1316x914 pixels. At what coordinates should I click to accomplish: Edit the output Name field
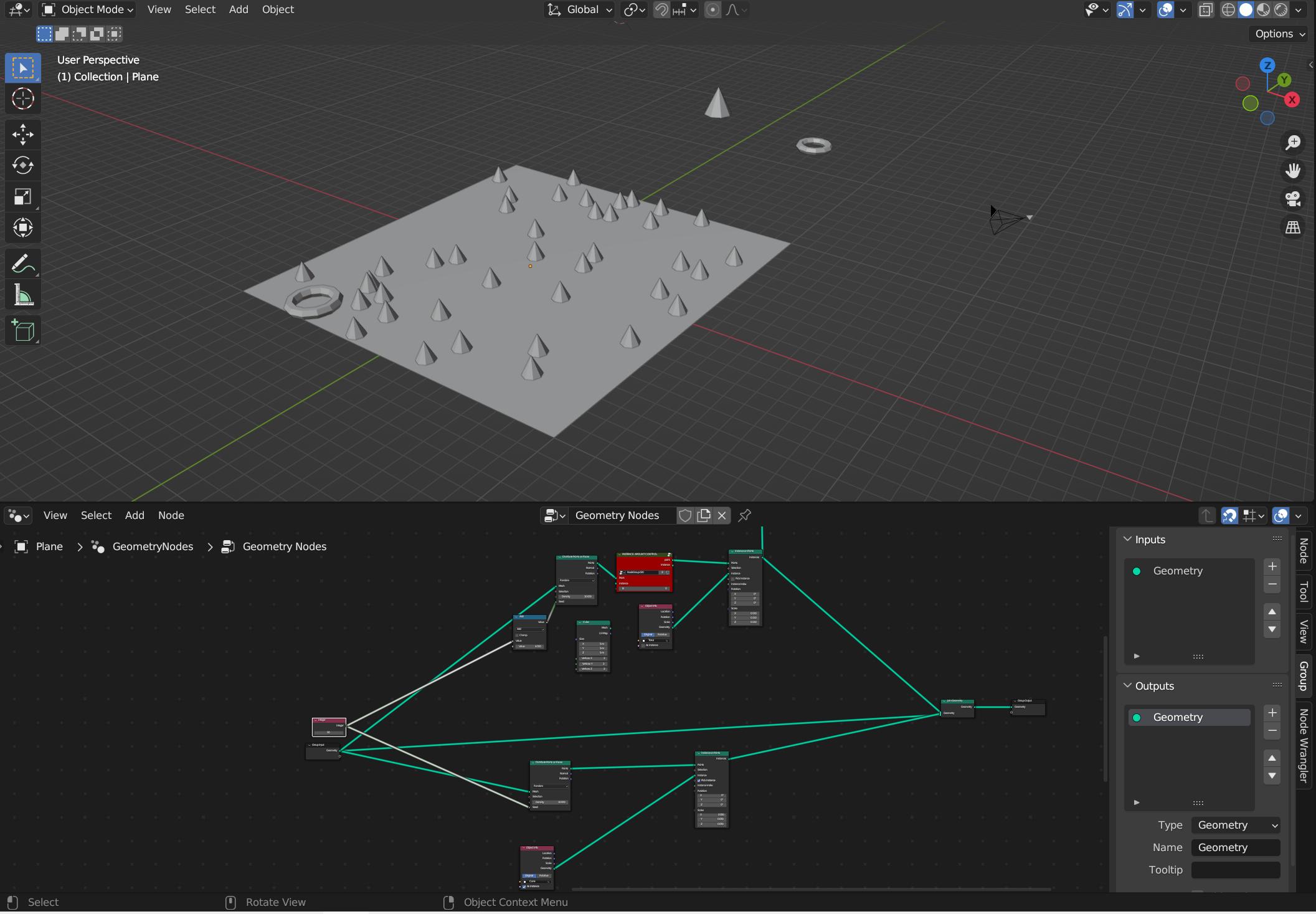coord(1236,847)
